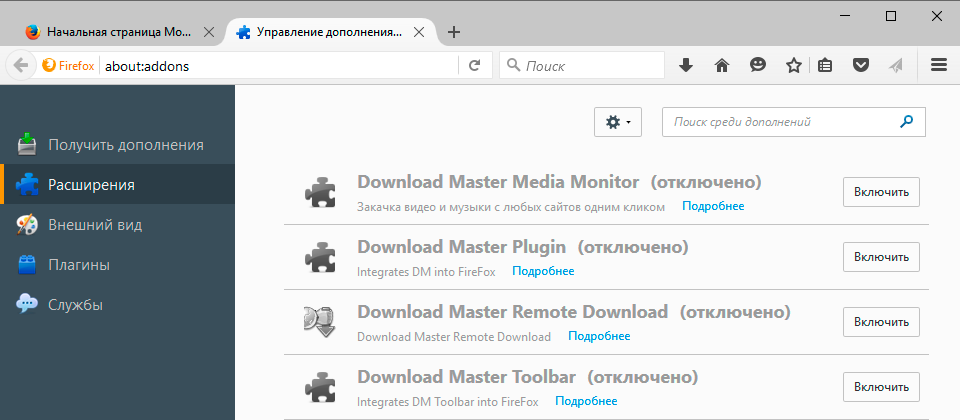The image size is (960, 420).
Task: Close the Начальная страница tab
Action: 209,32
